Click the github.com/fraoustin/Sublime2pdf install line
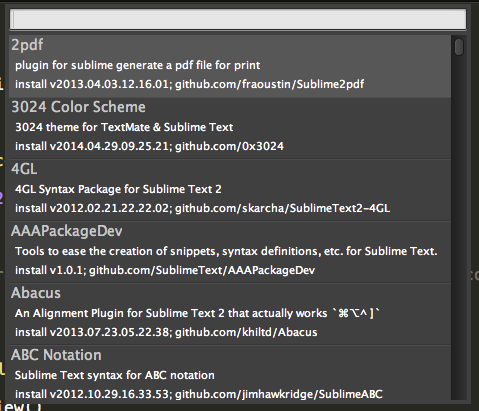Screen dimensions: 479x411 (x=189, y=84)
